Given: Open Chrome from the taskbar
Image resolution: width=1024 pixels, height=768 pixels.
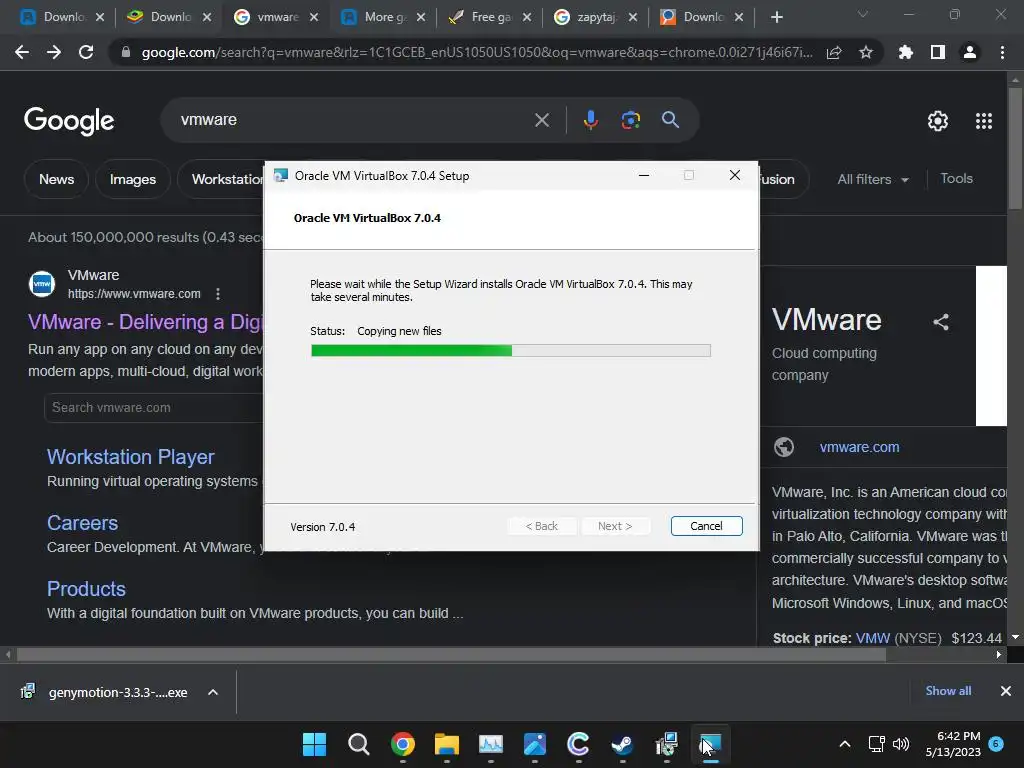Looking at the screenshot, I should tap(403, 744).
